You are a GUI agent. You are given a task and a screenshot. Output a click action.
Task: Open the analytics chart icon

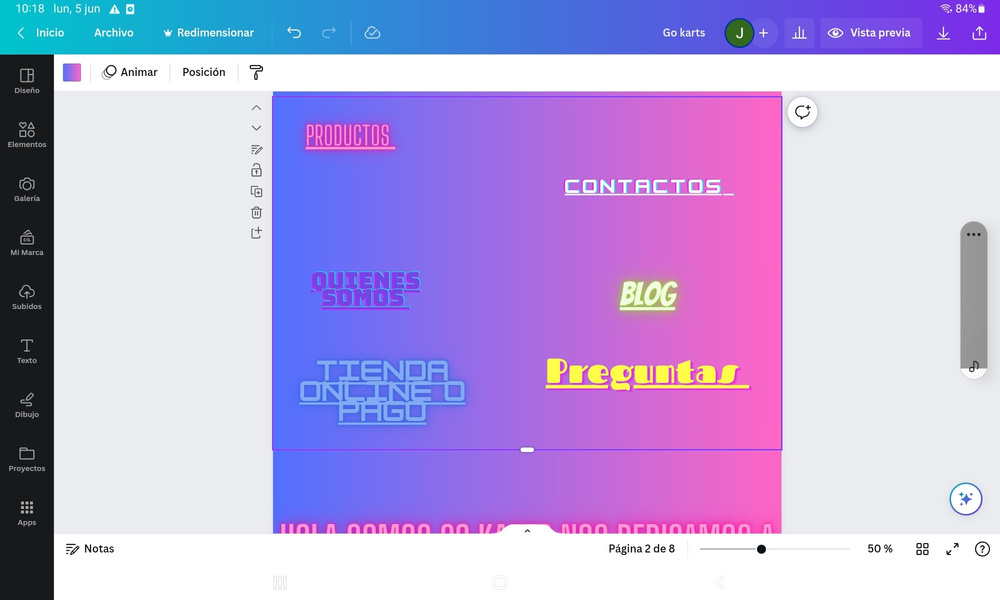799,33
